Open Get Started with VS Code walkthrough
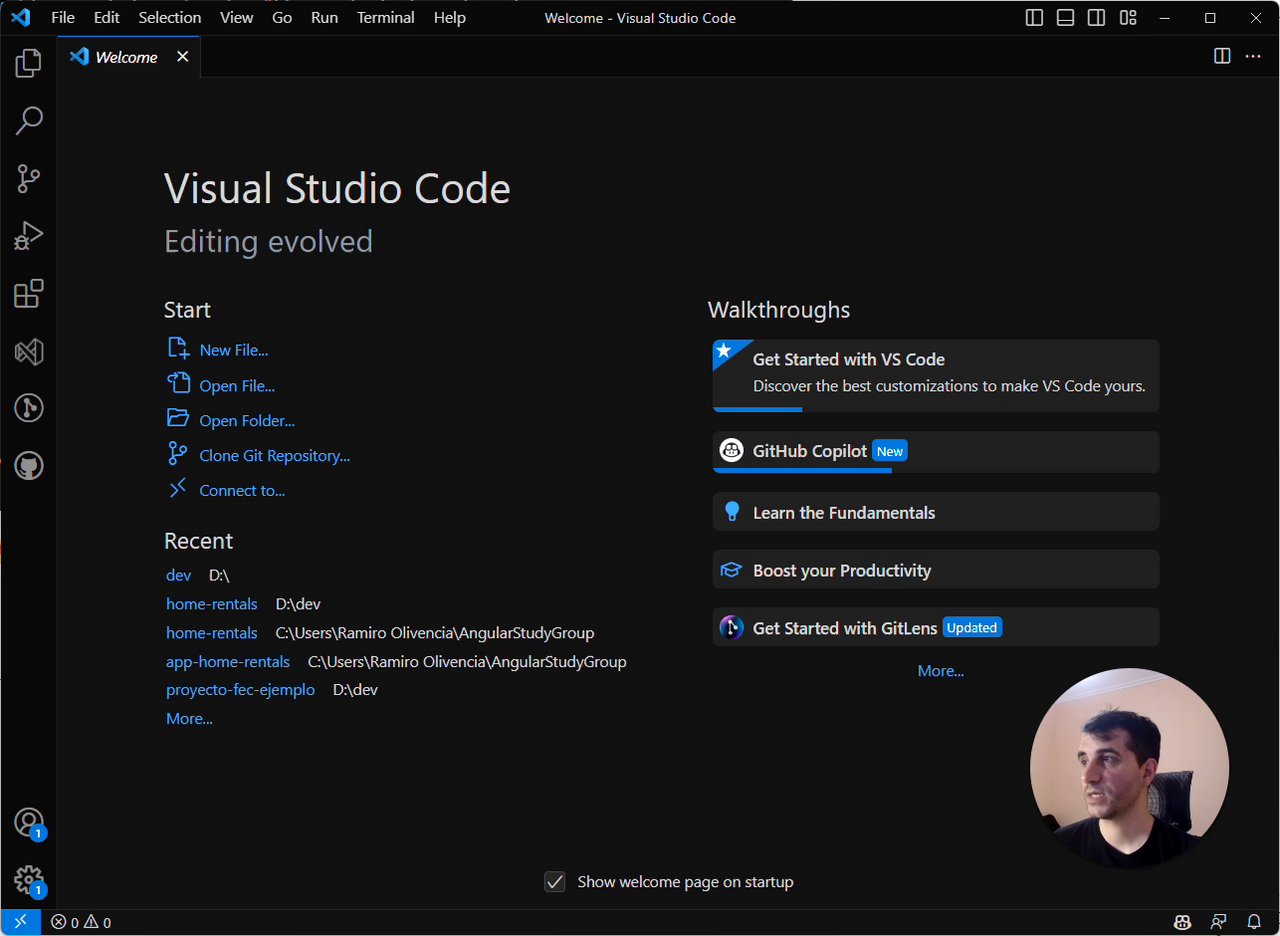1280x936 pixels. click(x=936, y=376)
